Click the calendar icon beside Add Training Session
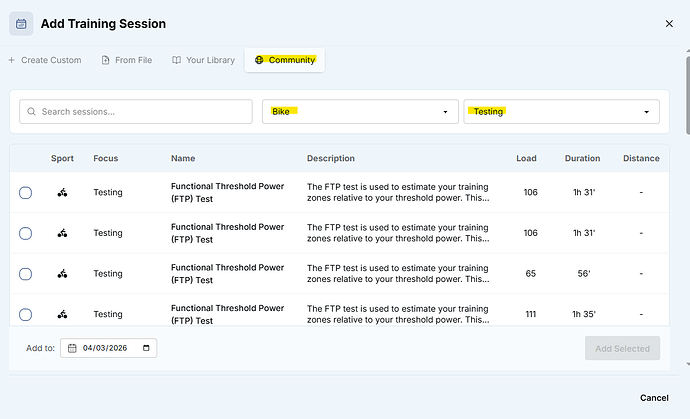The image size is (690, 419). (x=21, y=23)
